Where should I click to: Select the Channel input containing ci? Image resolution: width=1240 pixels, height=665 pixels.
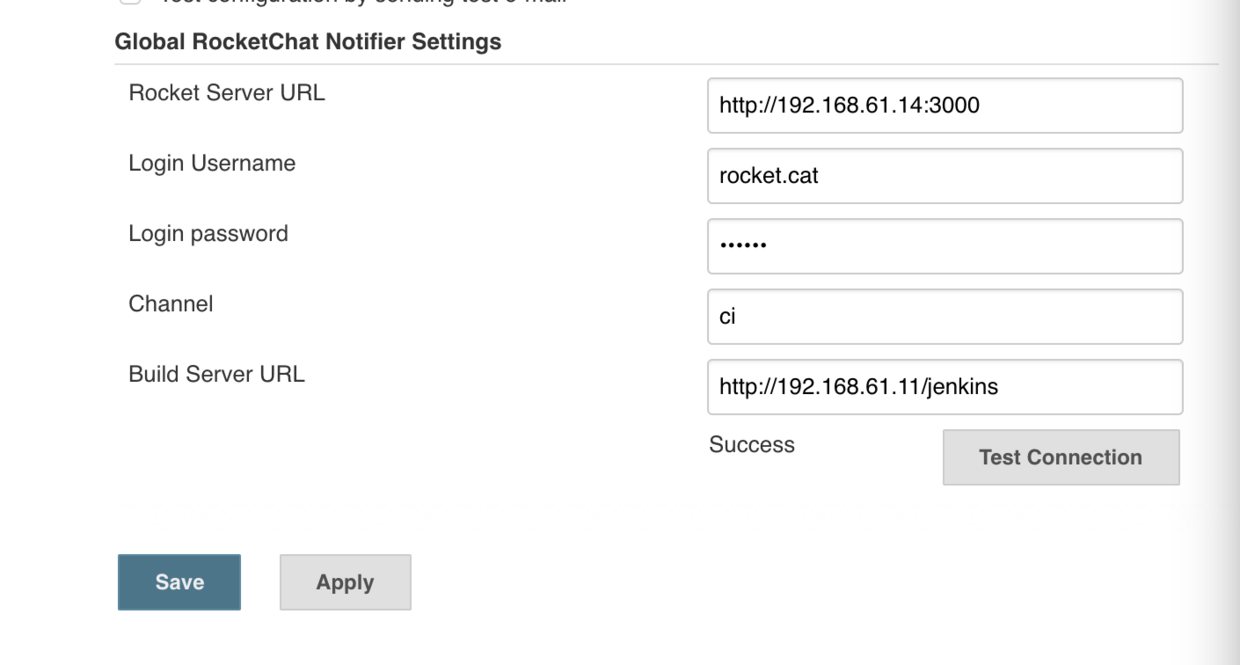pos(944,316)
